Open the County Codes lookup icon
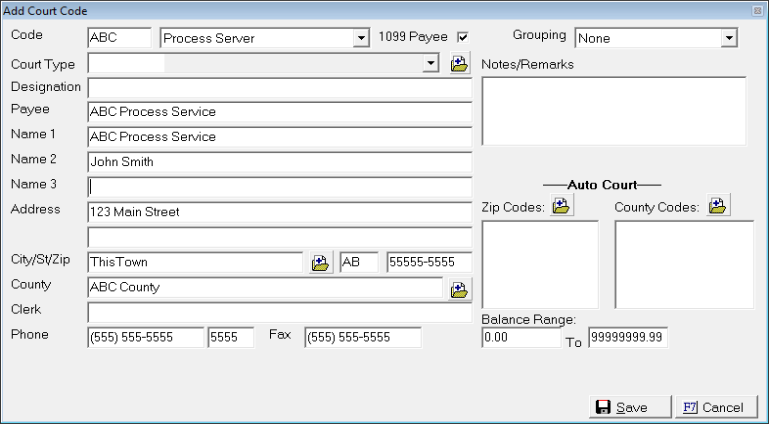 [717, 206]
